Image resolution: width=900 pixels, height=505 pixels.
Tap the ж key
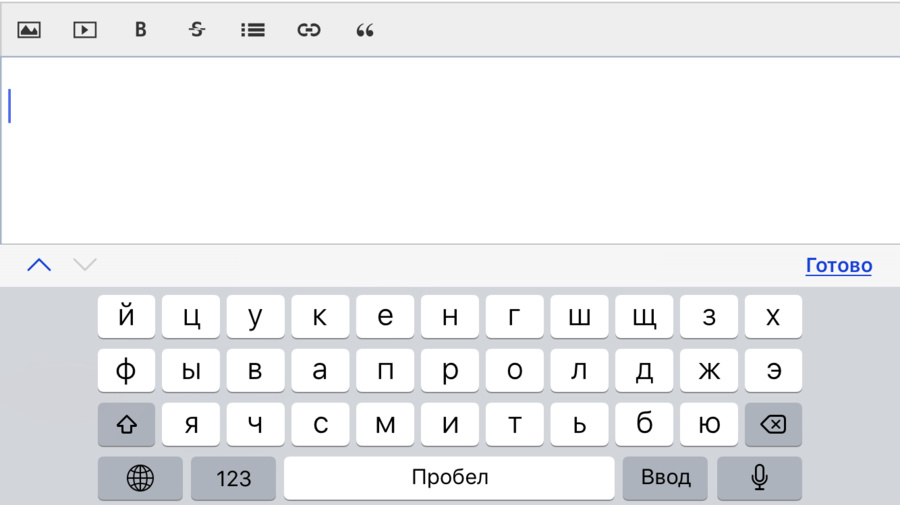point(709,370)
